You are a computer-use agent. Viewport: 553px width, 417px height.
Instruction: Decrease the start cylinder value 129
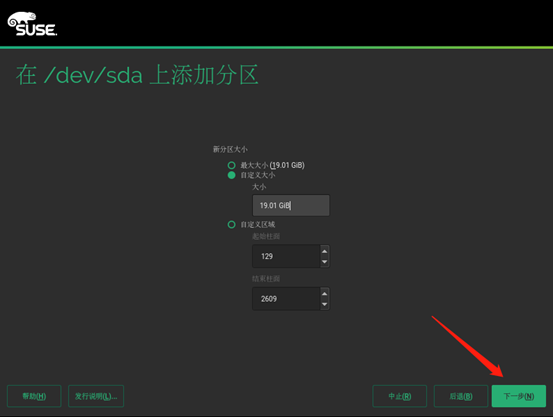pos(324,262)
